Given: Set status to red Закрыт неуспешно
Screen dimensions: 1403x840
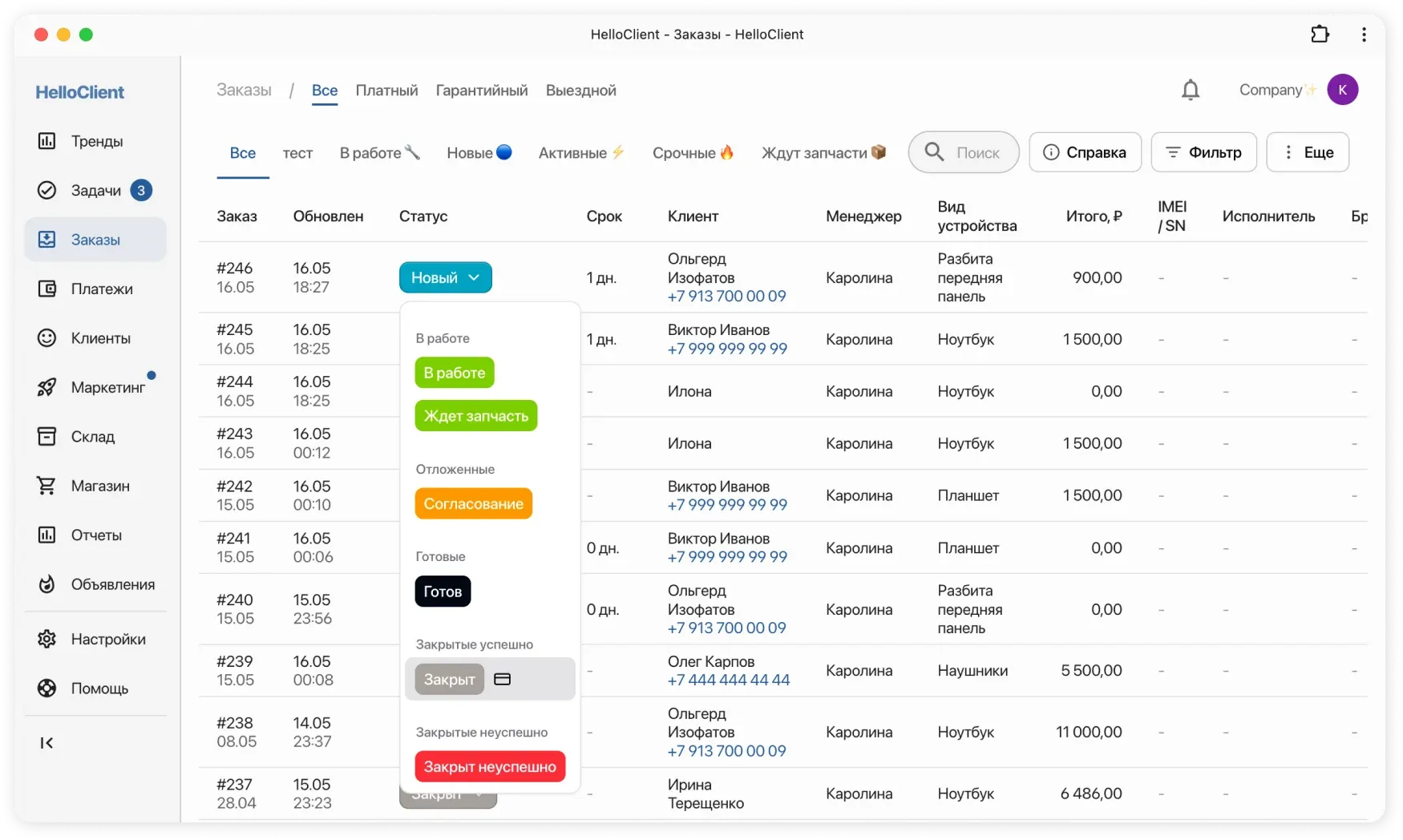Looking at the screenshot, I should coord(490,766).
